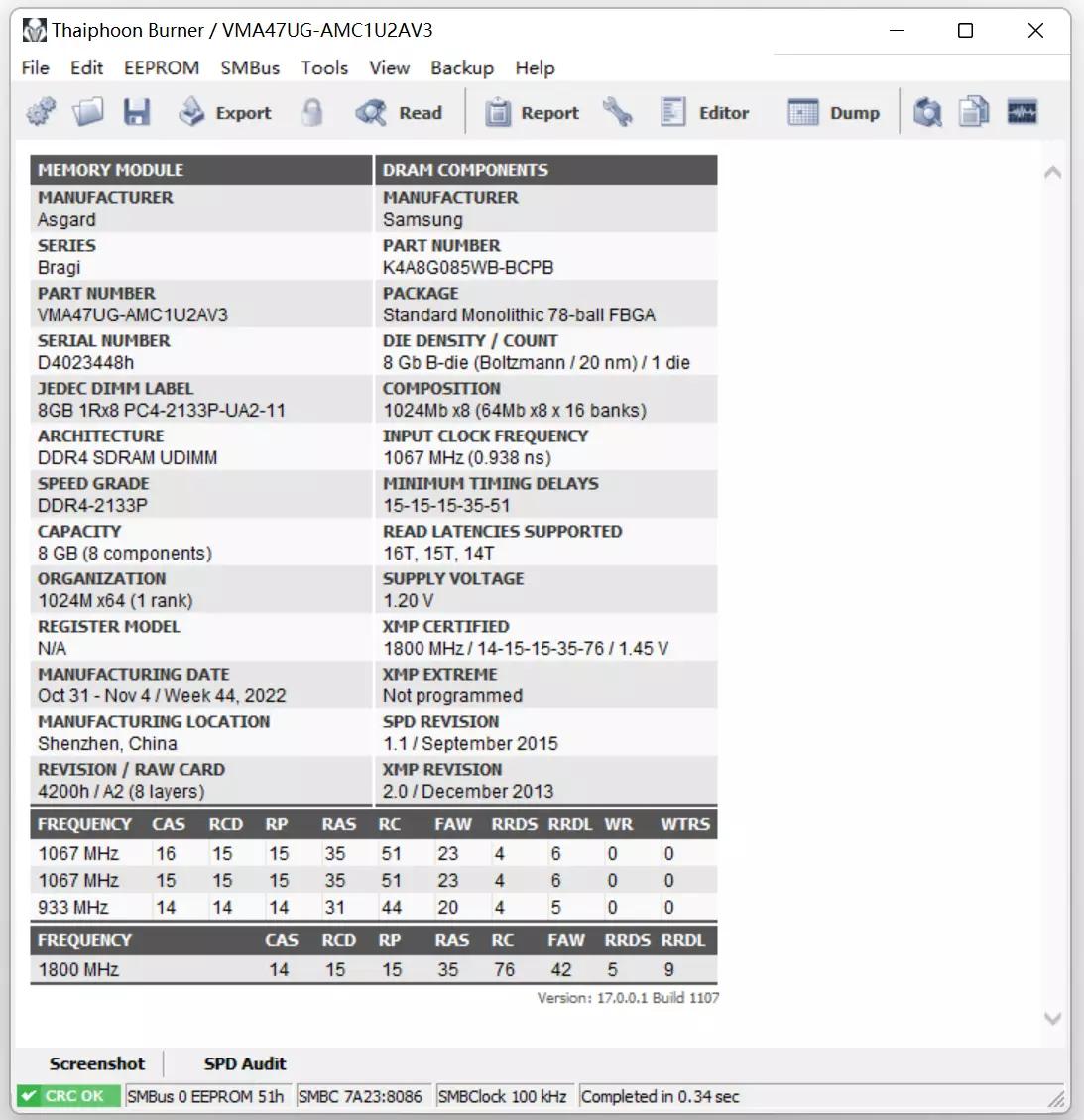The image size is (1084, 1120).
Task: Click minimum timing delays '15-15-15-35-51'
Action: (x=446, y=506)
